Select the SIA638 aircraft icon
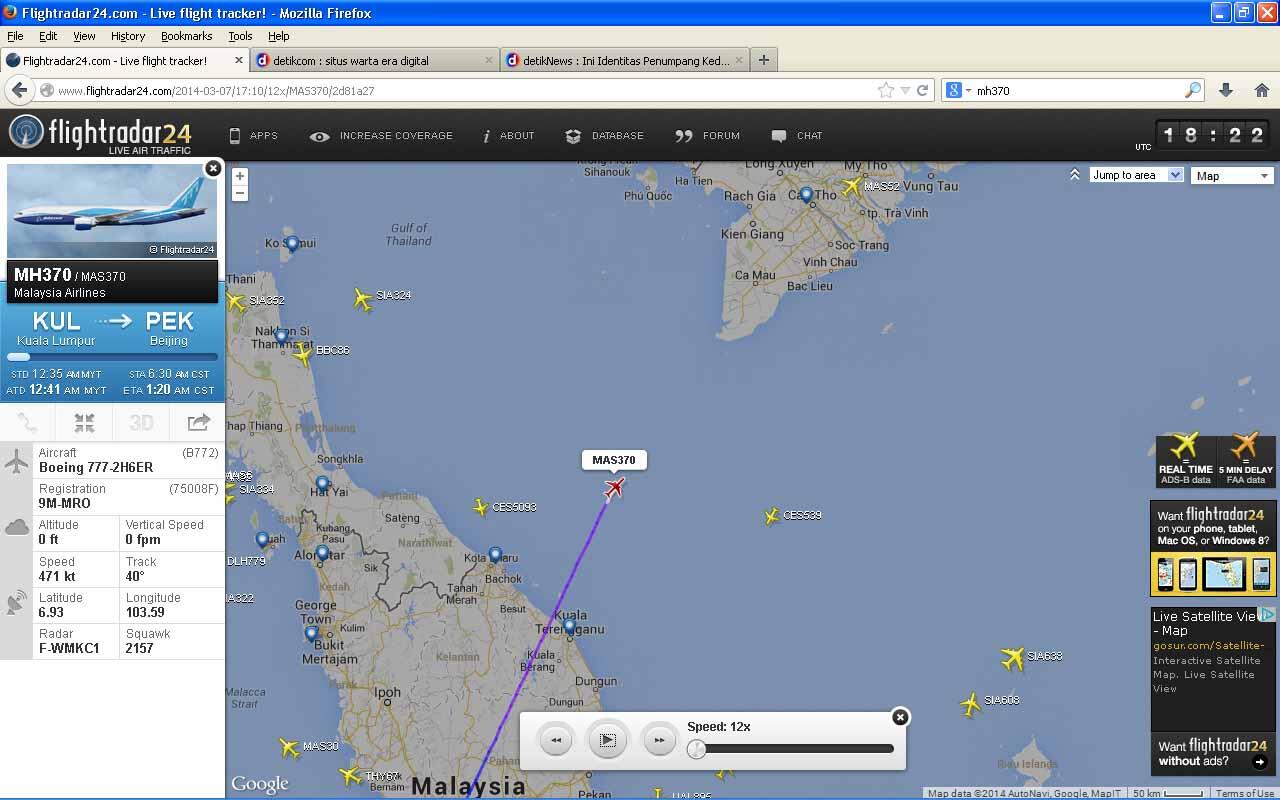The width and height of the screenshot is (1280, 800). coord(1013,658)
